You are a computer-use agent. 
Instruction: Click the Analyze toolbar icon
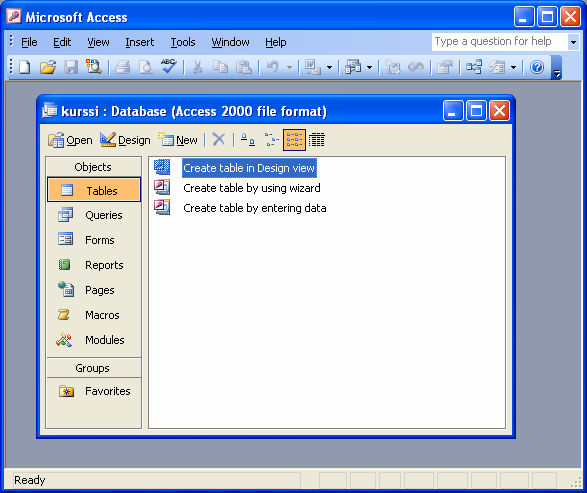pos(353,67)
